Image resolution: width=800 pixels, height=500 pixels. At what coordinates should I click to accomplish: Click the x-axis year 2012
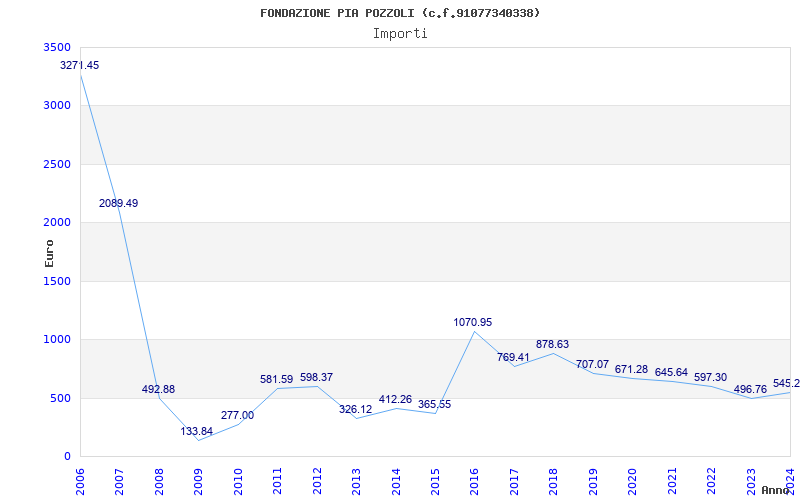317,480
